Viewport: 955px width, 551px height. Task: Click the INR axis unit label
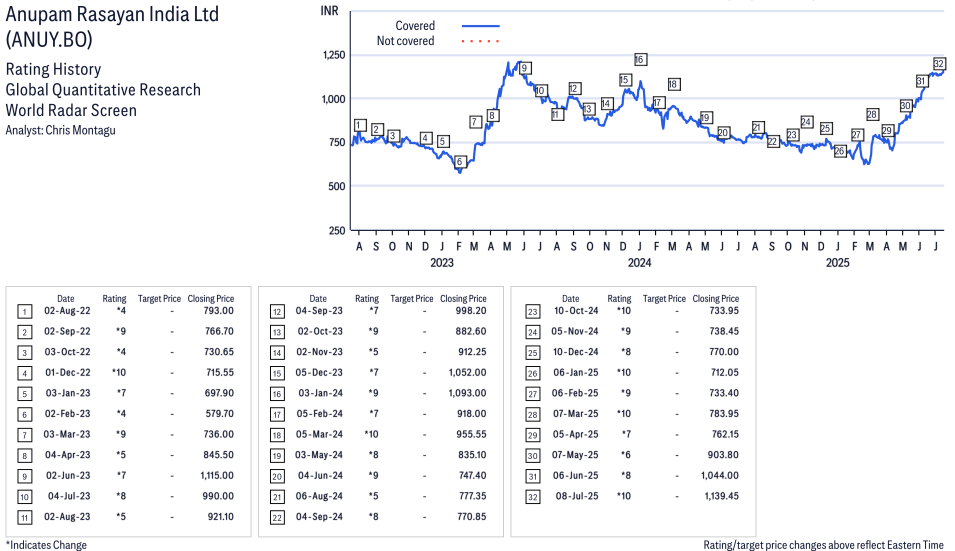[x=329, y=11]
